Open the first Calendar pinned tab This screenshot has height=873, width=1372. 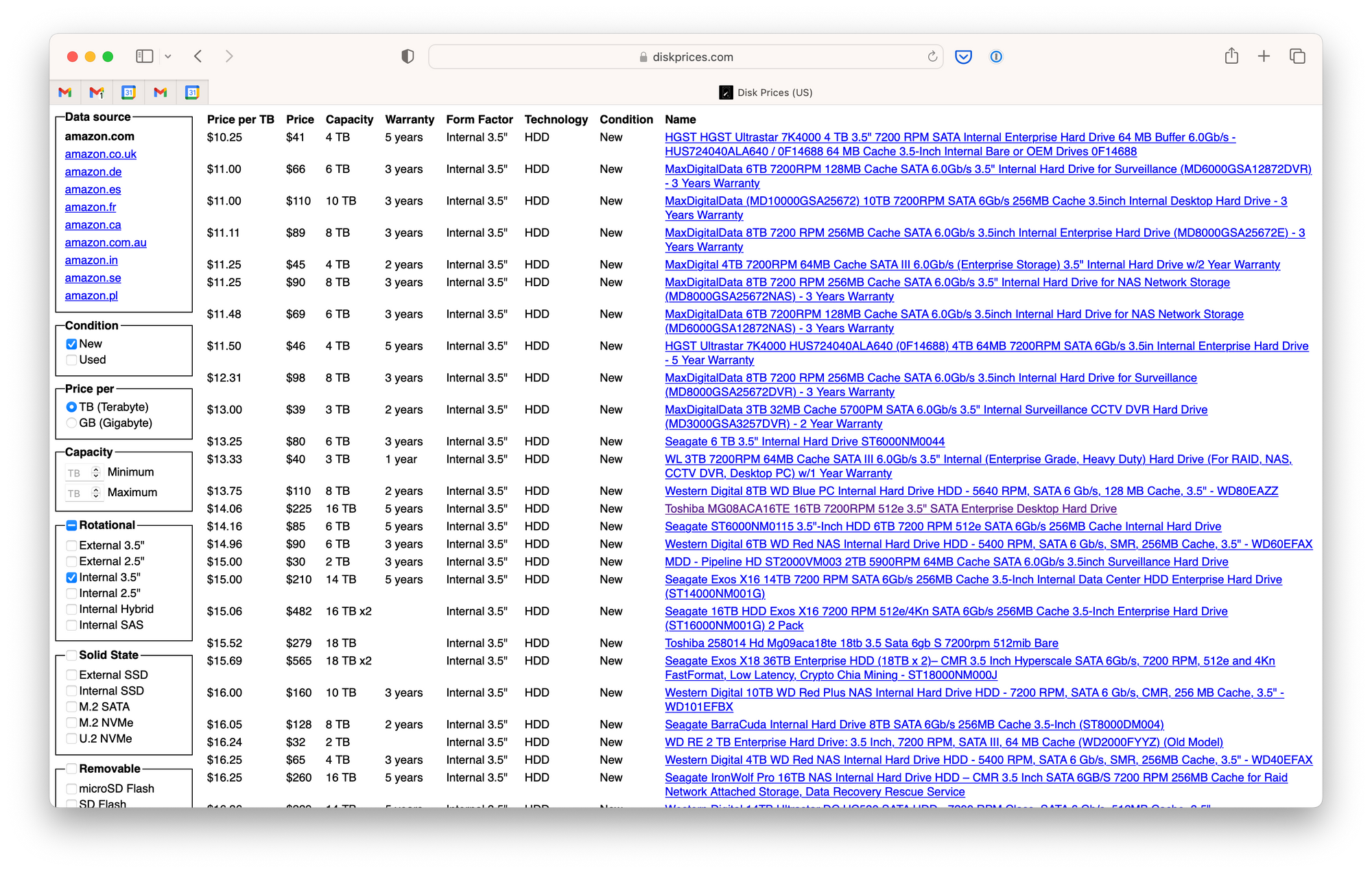(128, 92)
